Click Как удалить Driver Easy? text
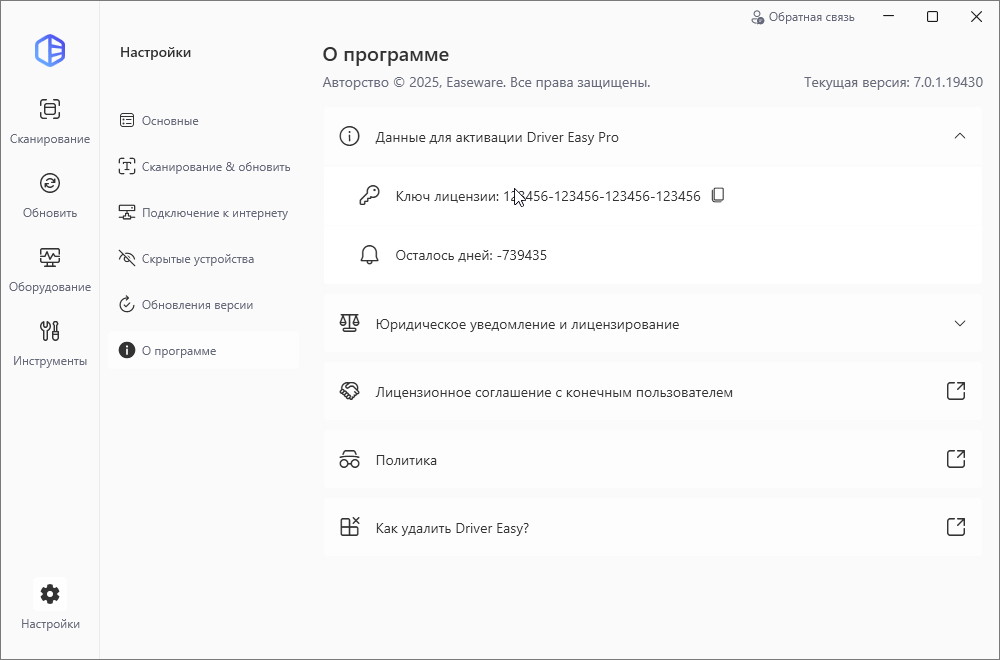This screenshot has height=660, width=1000. point(452,528)
